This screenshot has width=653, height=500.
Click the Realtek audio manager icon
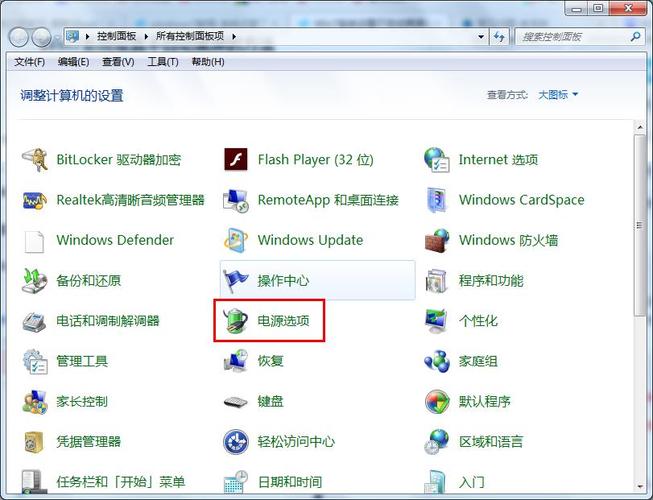(x=34, y=200)
